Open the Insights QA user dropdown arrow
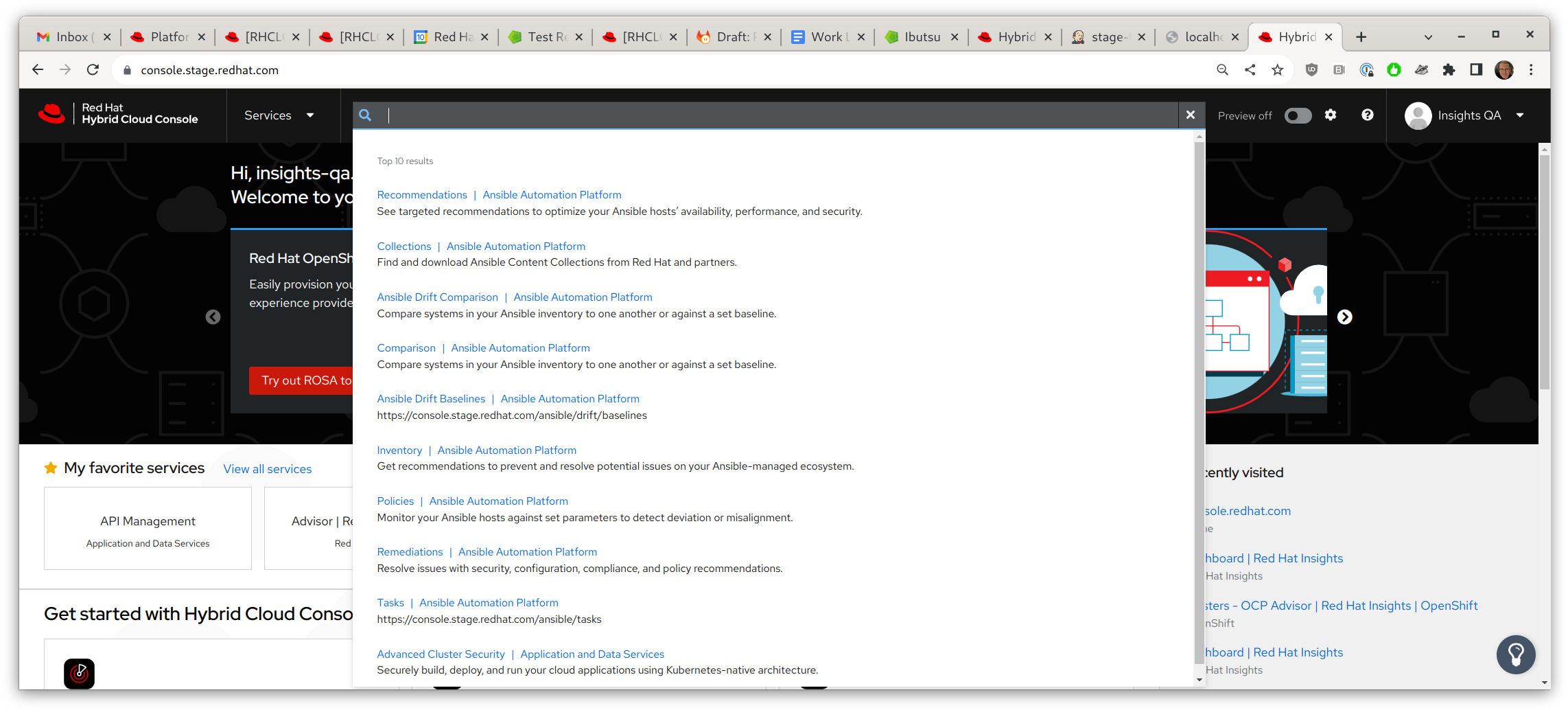Viewport: 1568px width, 710px height. [1520, 115]
